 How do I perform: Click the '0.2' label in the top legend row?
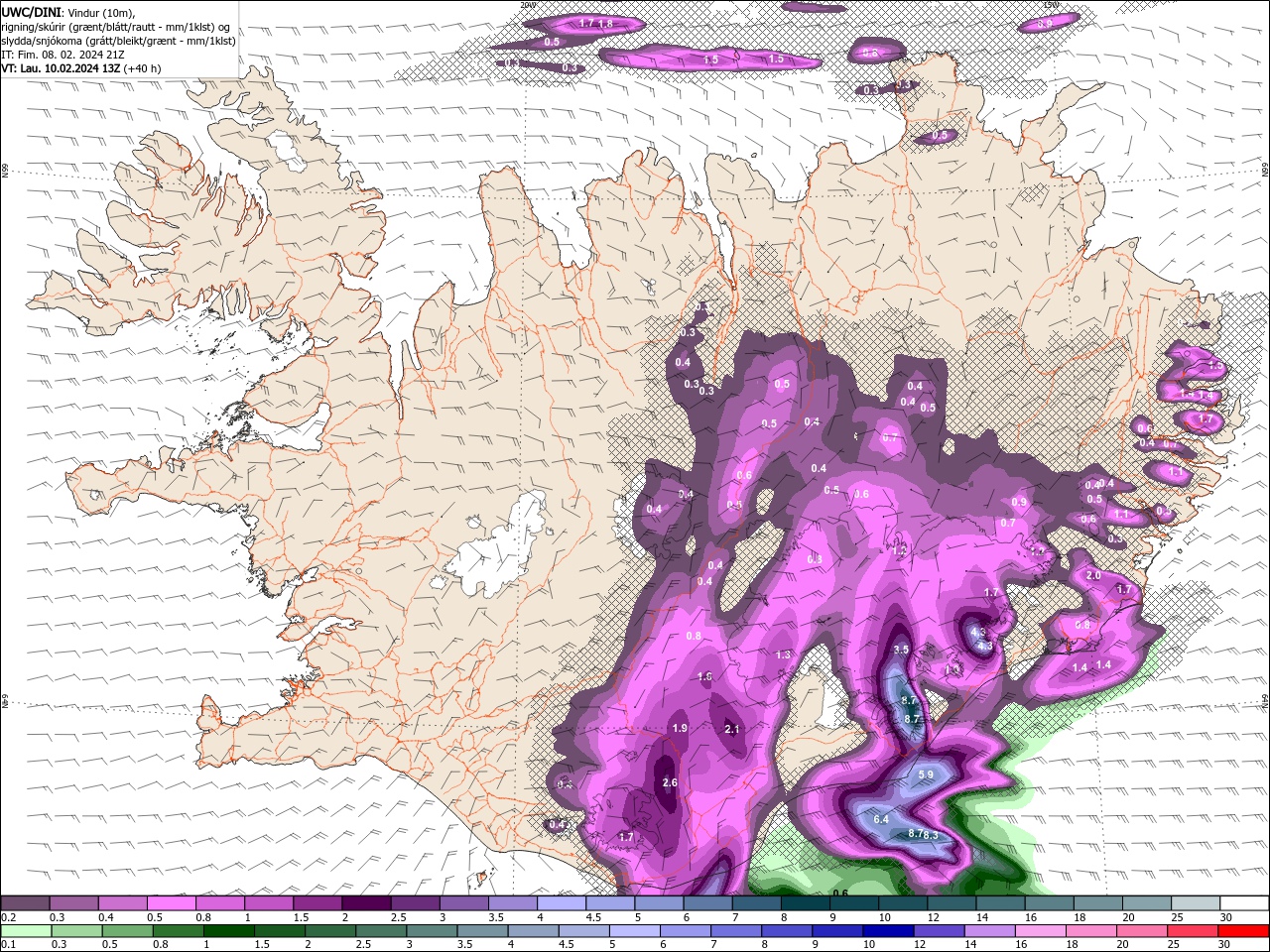(x=8, y=917)
